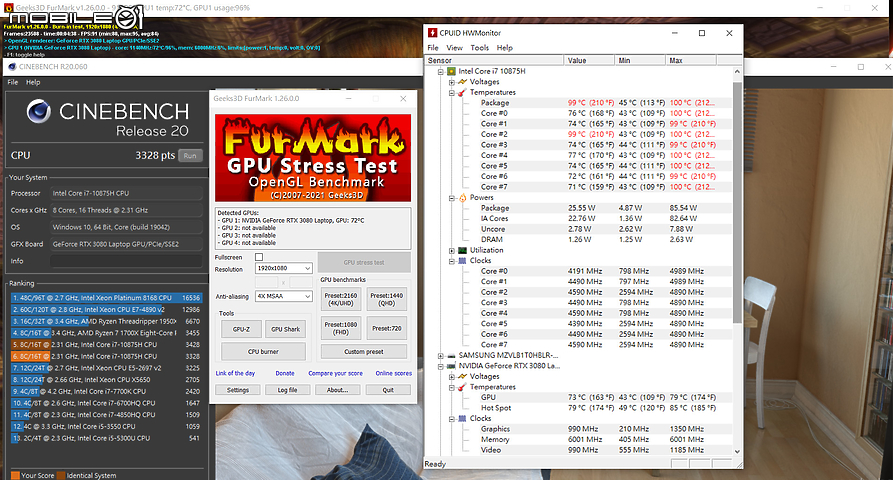893x480 pixels.
Task: Click the About... button in FurMark
Action: point(337,390)
